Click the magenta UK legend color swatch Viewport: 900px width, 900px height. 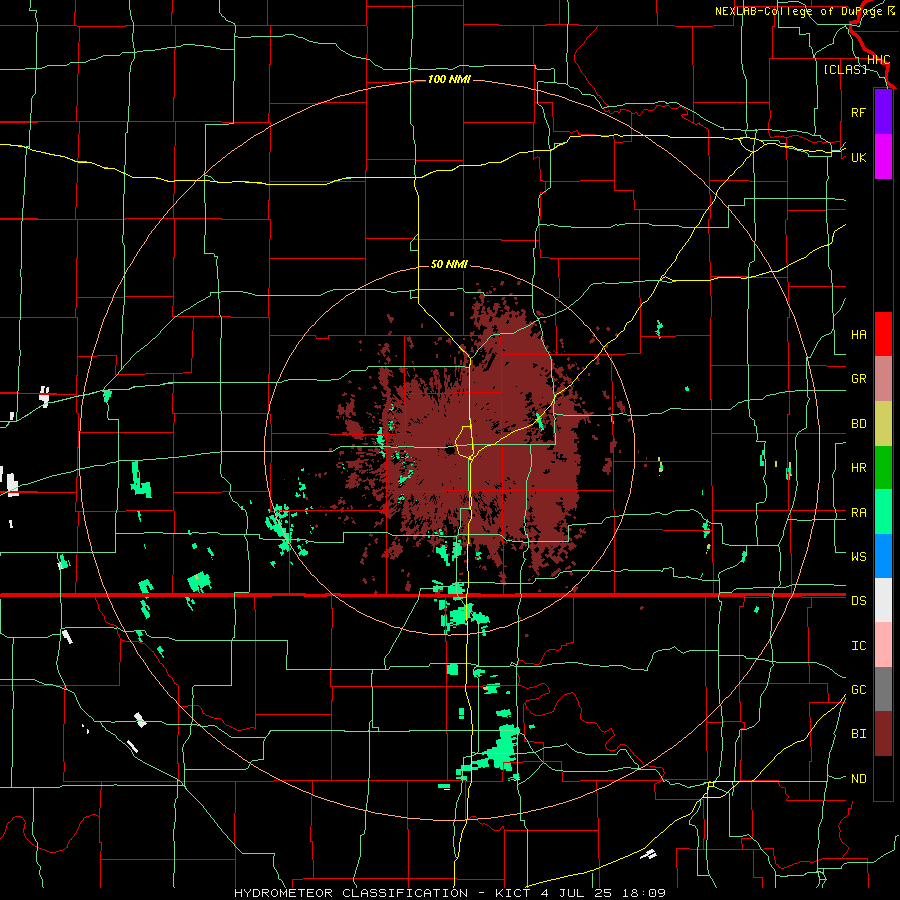(x=883, y=157)
